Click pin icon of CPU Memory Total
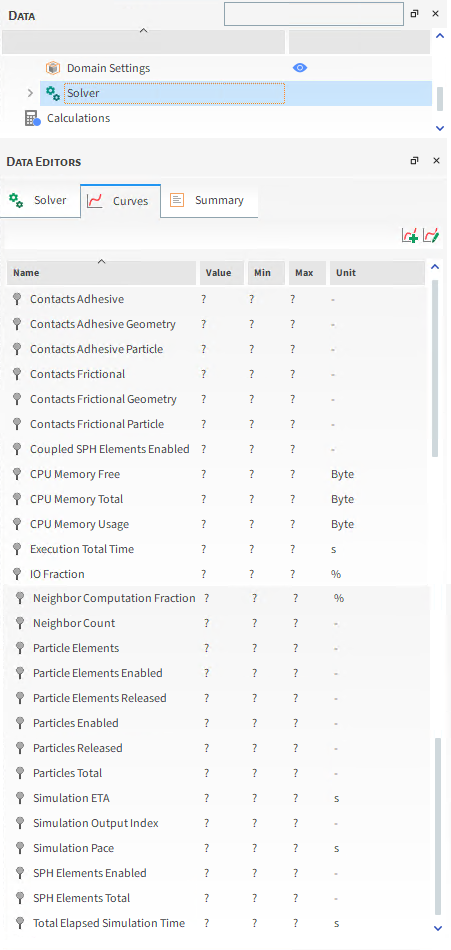This screenshot has width=451, height=950. click(18, 499)
